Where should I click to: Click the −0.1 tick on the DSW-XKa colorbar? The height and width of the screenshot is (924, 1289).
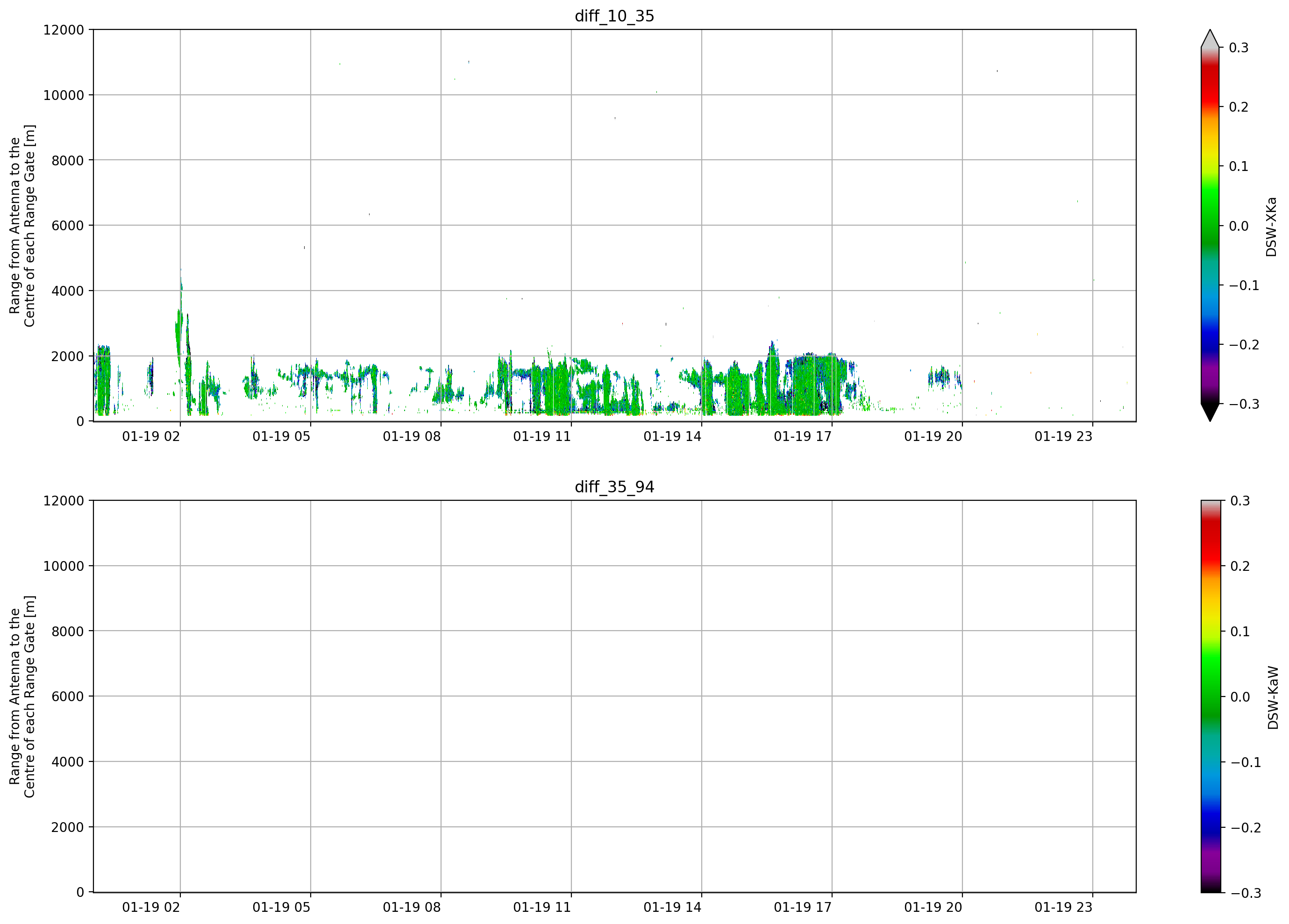click(1244, 285)
